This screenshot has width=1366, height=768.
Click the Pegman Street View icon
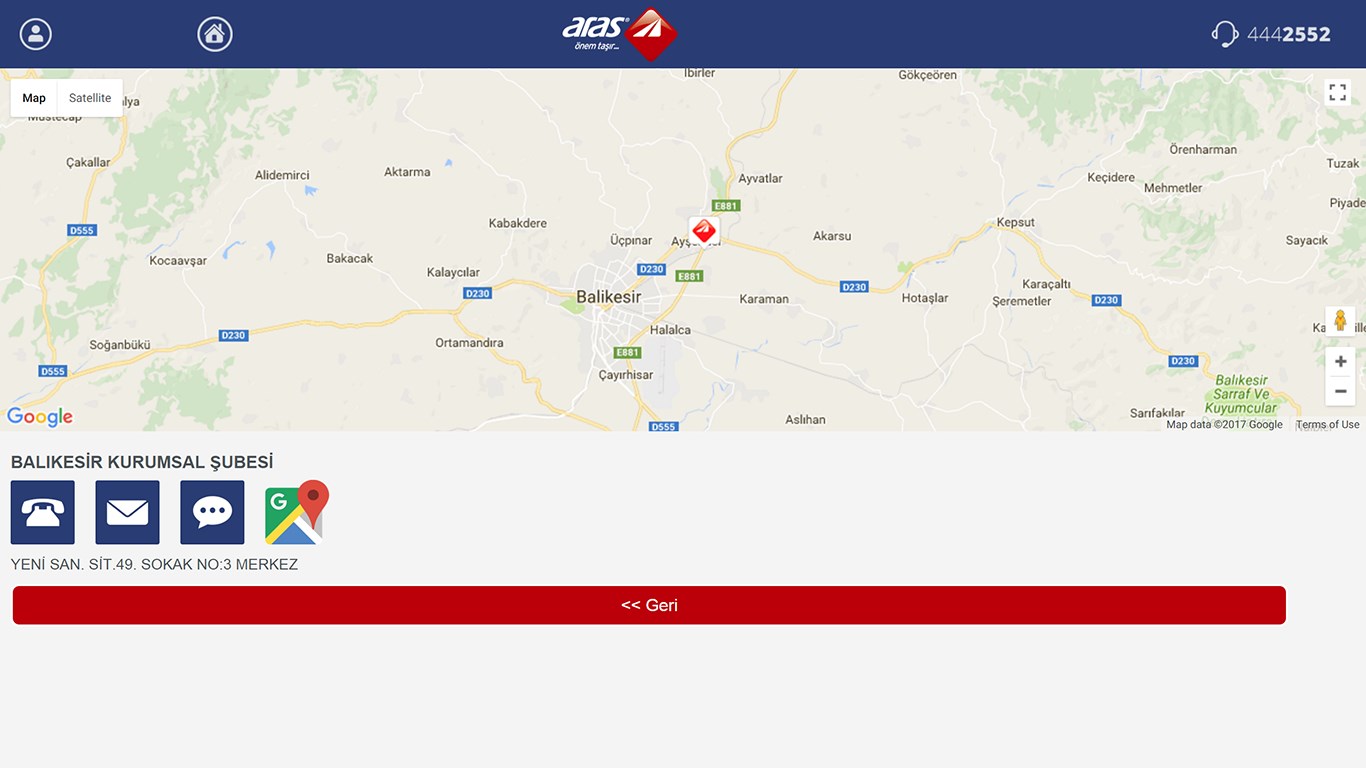1340,321
